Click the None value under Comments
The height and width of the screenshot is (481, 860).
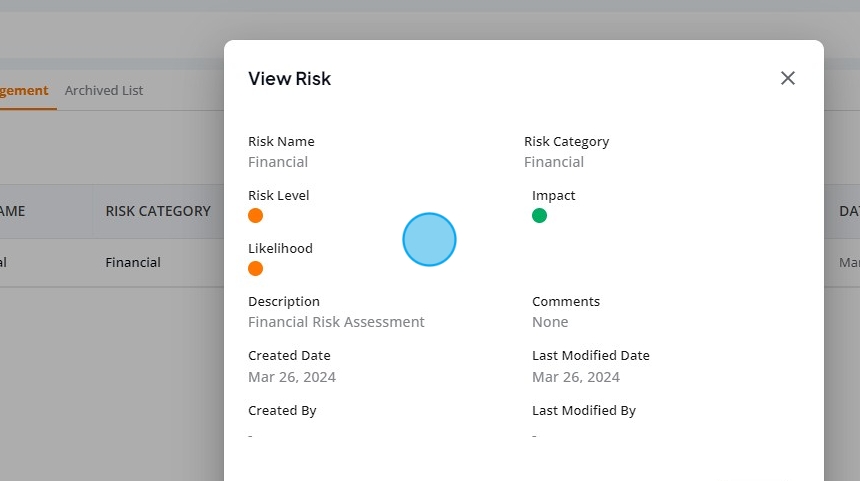tap(550, 322)
